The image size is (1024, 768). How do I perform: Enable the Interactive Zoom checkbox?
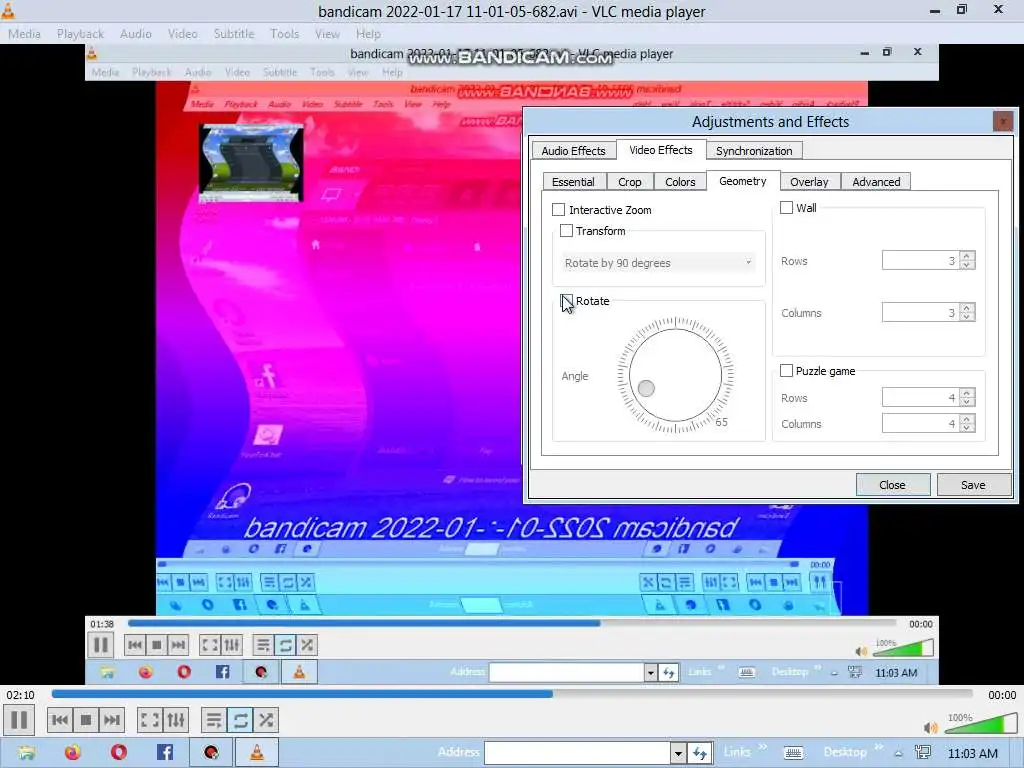[x=558, y=210]
